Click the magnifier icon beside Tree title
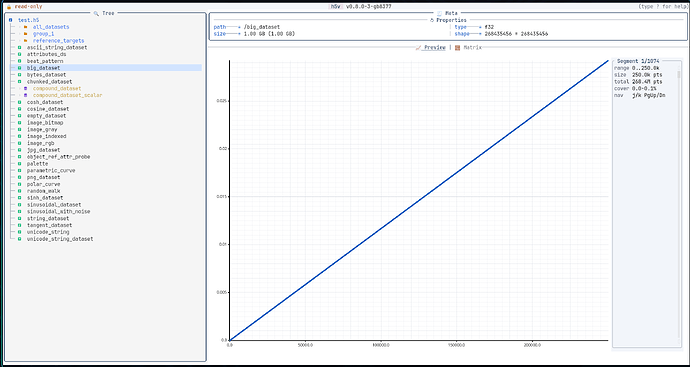 96,13
